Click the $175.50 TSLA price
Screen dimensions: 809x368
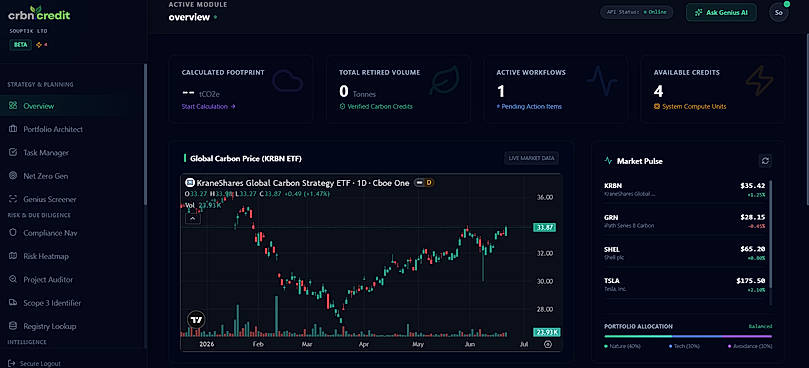point(751,281)
